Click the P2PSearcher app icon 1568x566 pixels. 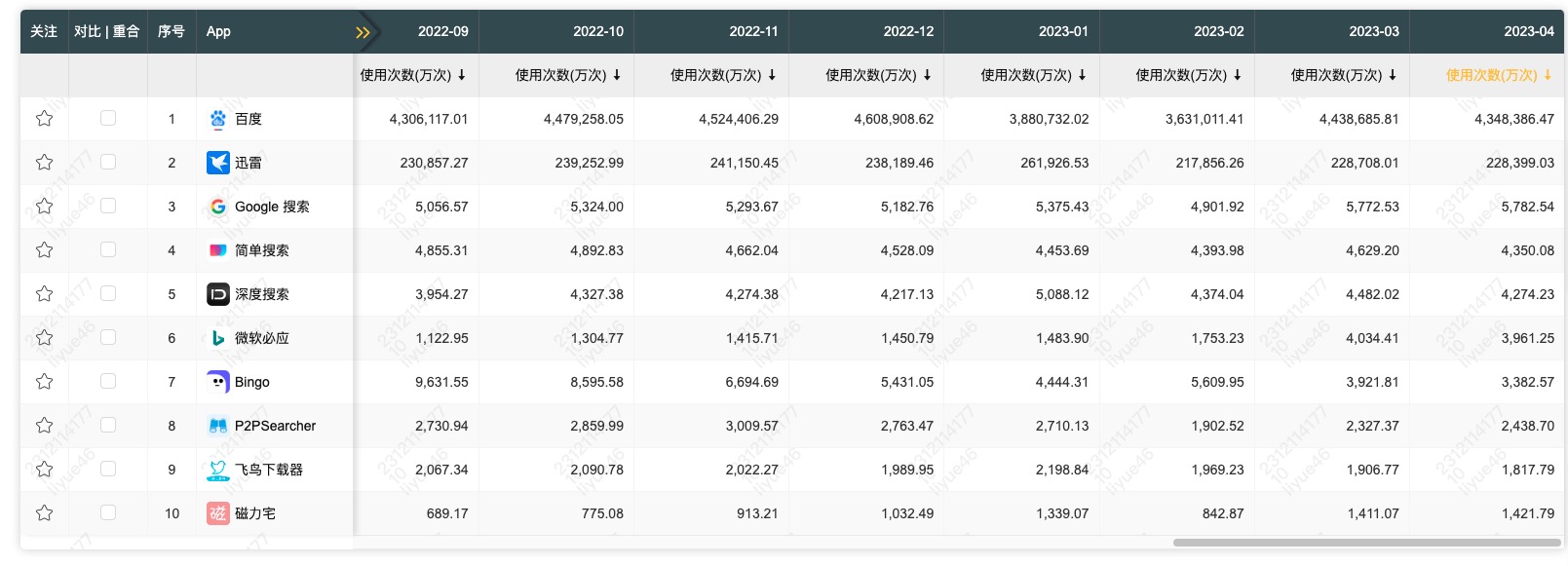[x=218, y=426]
